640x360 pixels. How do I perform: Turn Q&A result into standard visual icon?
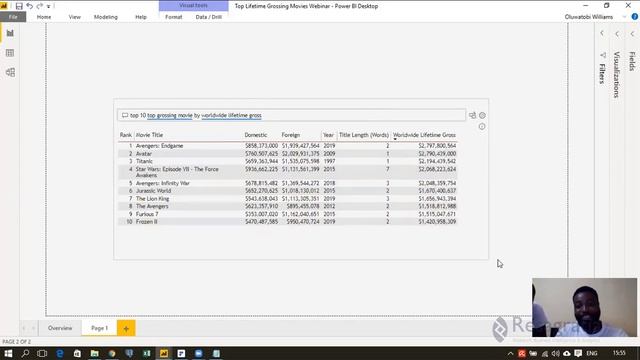tap(472, 116)
